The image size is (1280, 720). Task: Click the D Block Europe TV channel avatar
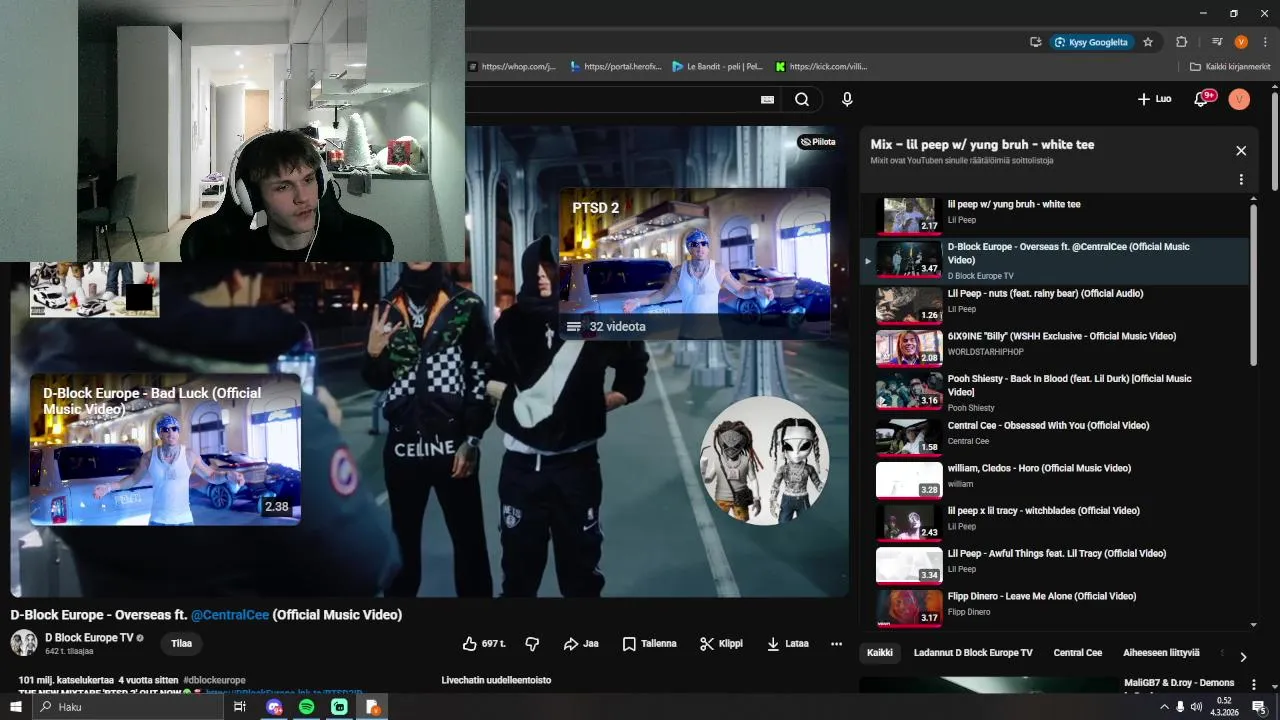[24, 643]
